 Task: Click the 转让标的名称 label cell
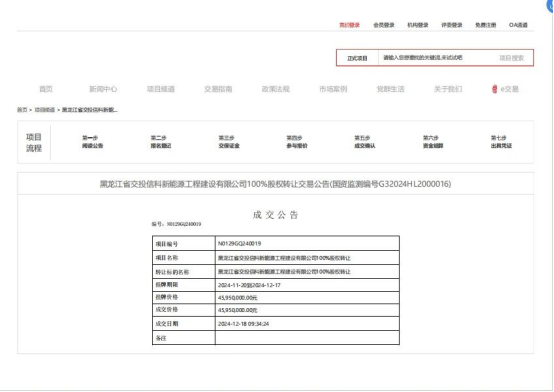coord(184,272)
